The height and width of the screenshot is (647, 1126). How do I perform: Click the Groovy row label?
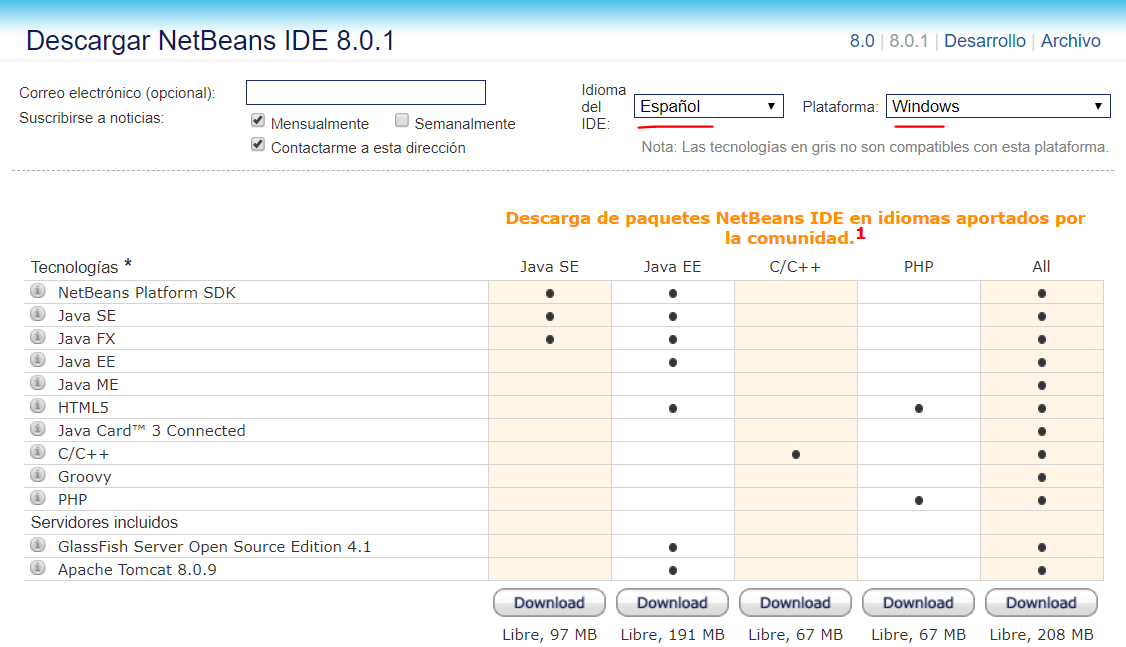coord(85,476)
